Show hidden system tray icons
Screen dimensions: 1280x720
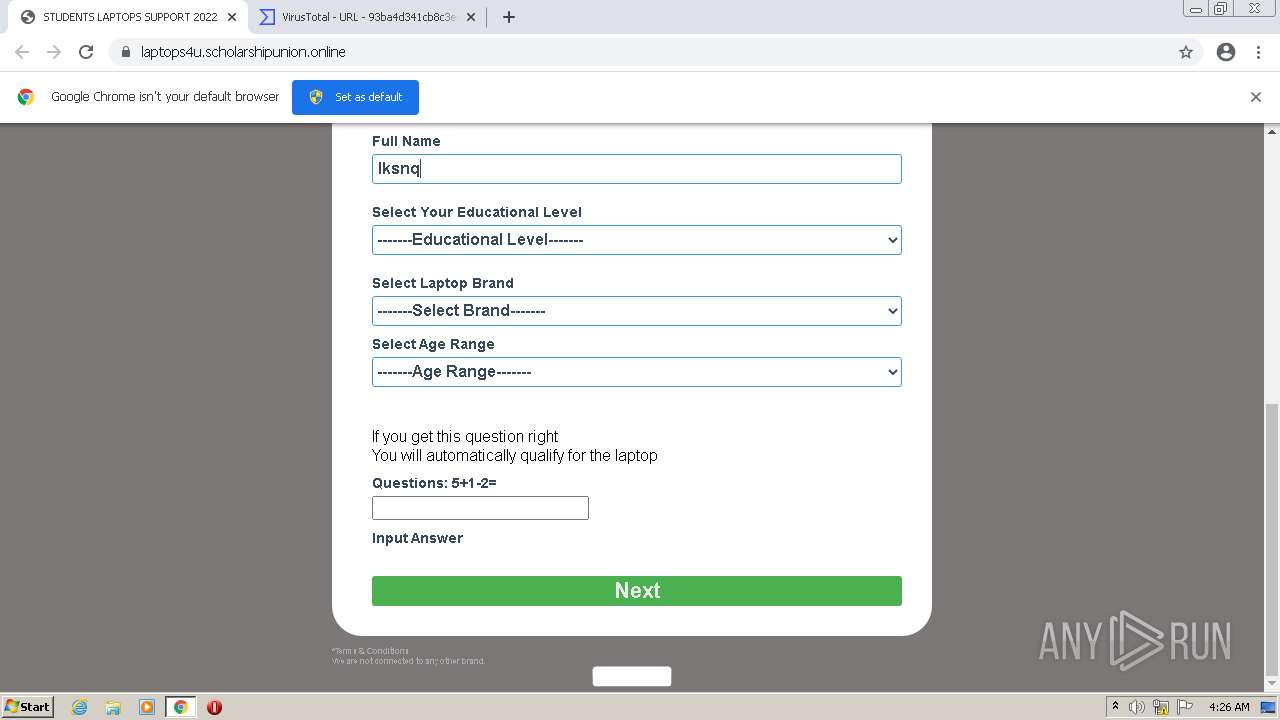(x=1115, y=707)
